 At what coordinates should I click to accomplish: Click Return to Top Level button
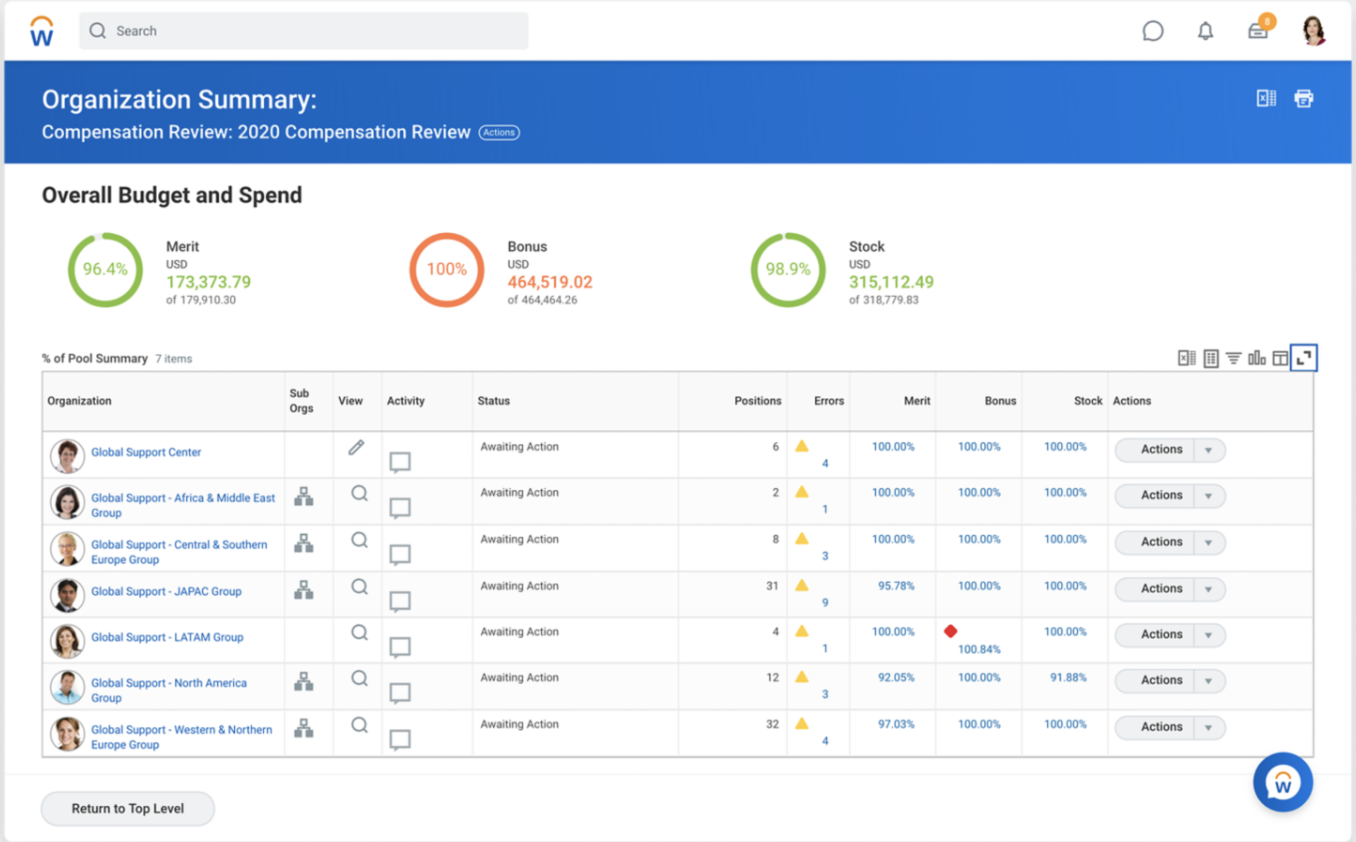[x=128, y=809]
